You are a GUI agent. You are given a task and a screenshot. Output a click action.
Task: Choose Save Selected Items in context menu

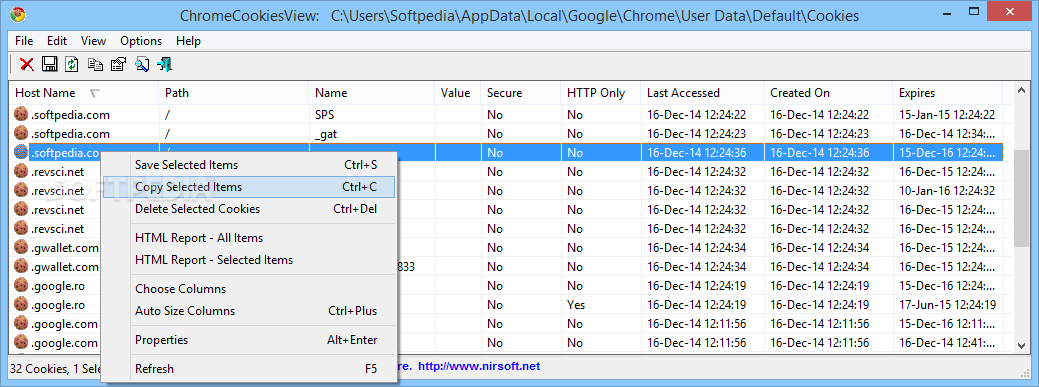[x=249, y=165]
